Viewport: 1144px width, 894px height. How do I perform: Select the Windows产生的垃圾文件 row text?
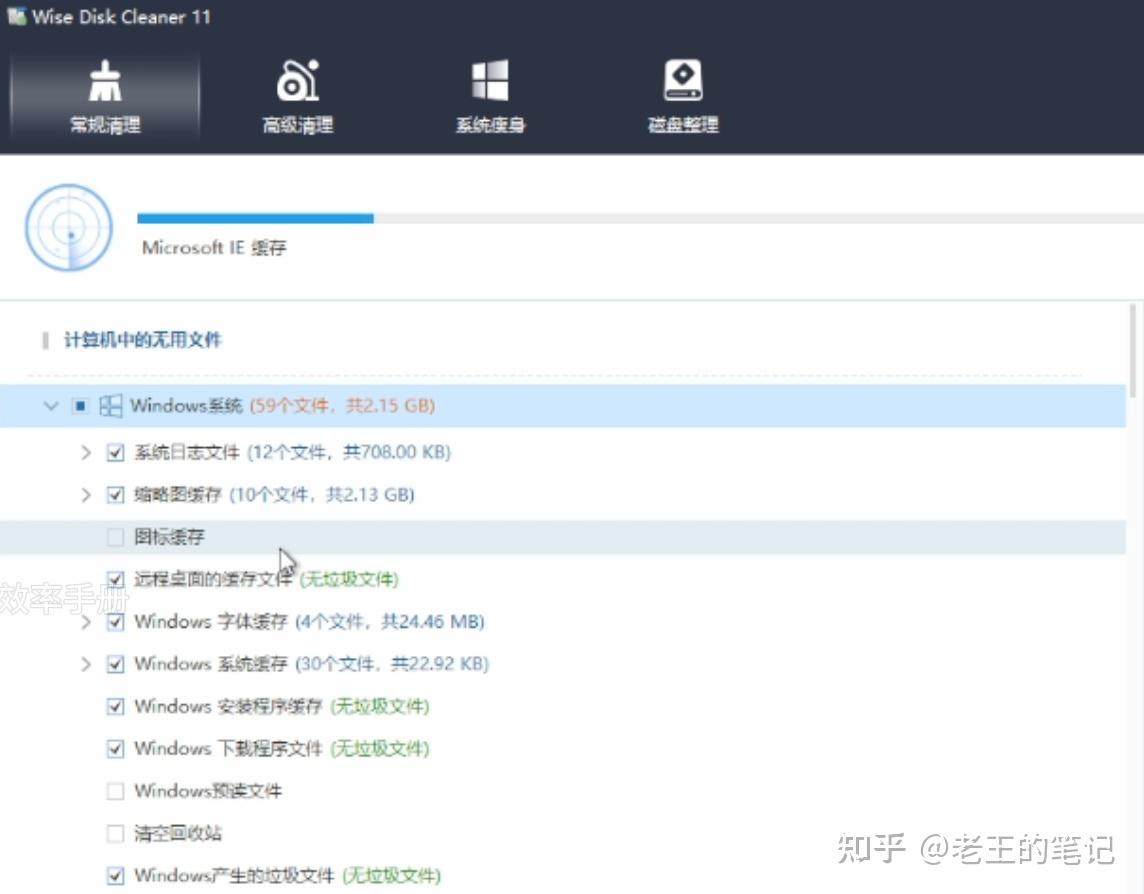(x=287, y=876)
